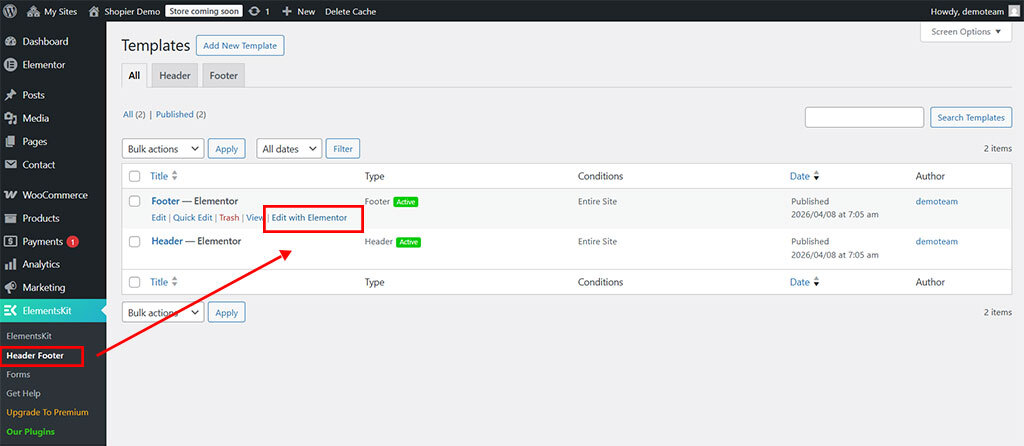The image size is (1024, 446).
Task: Switch to the Header tab
Action: pos(174,75)
